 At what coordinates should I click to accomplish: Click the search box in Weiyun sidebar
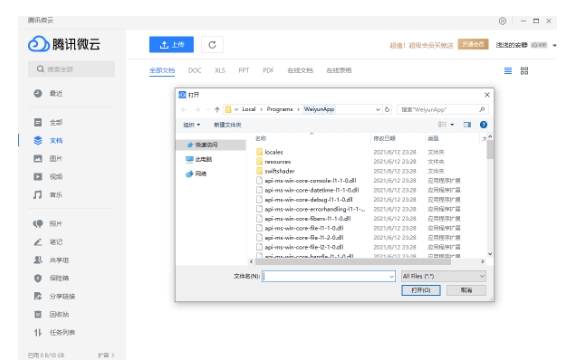click(x=71, y=69)
